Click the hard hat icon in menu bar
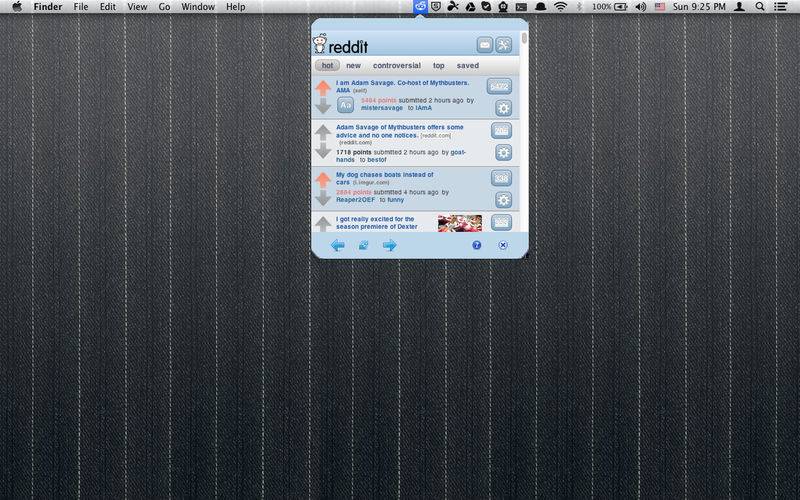Screen dimensions: 800x500 tap(540, 7)
